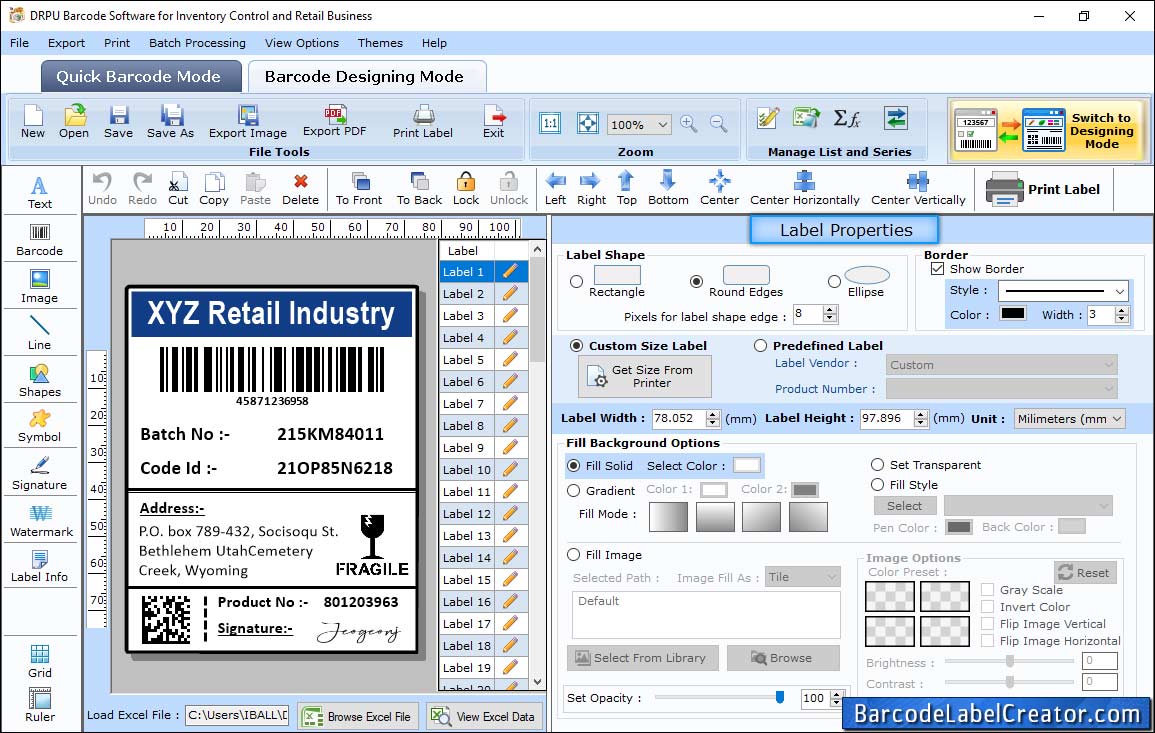Select the Signature tool
Screen dimensions: 1155x733
pos(40,474)
